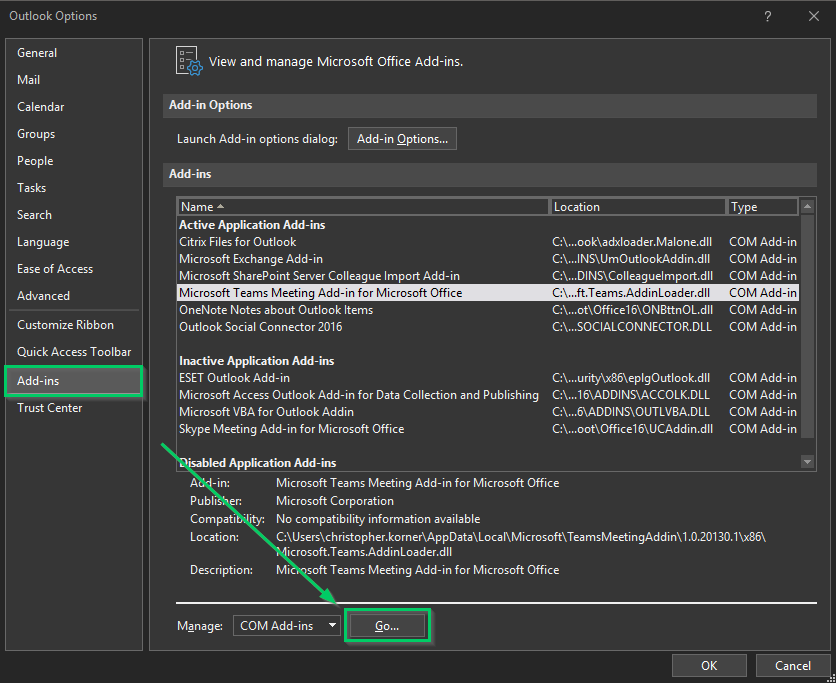This screenshot has height=683, width=836.
Task: Open the Trust Center settings page
Action: (49, 407)
